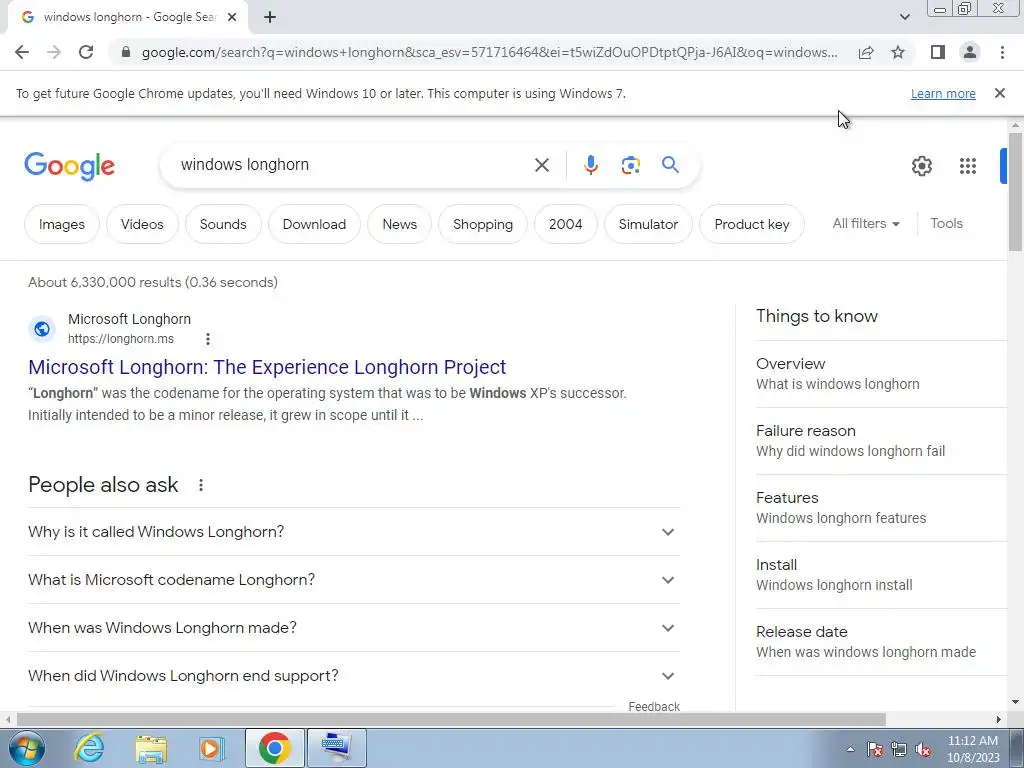Viewport: 1024px width, 768px height.
Task: Click the vertical scrollbar down arrow
Action: coord(1016,702)
